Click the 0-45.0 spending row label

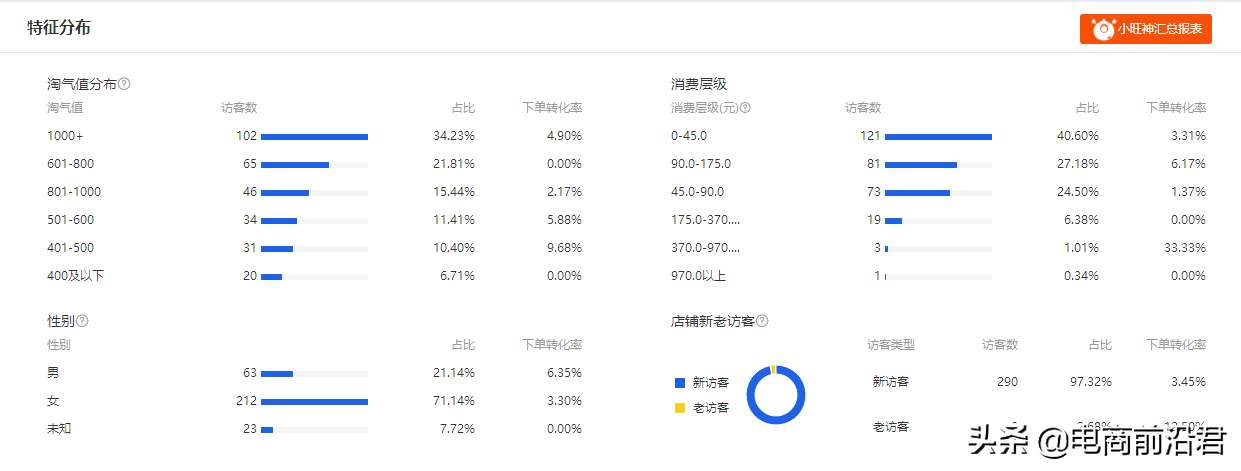pyautogui.click(x=689, y=136)
